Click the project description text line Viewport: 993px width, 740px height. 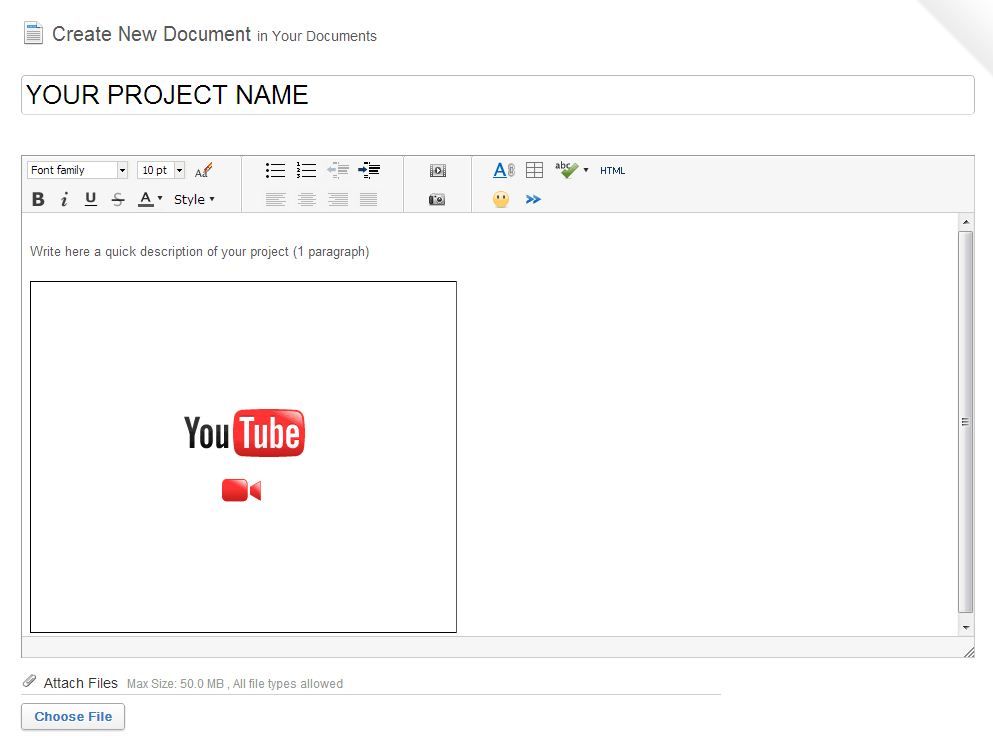[199, 252]
